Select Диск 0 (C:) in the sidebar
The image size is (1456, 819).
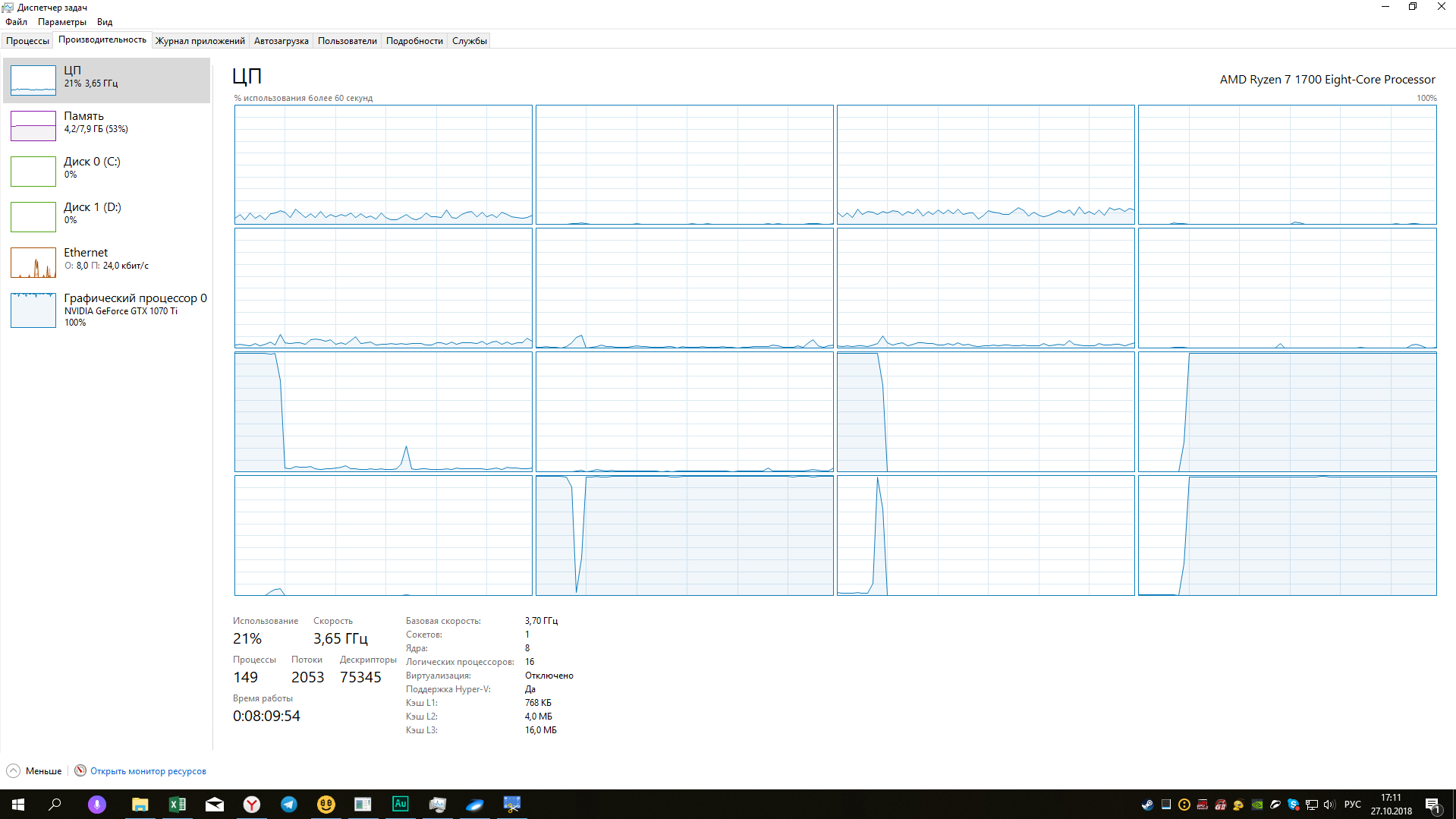[107, 171]
